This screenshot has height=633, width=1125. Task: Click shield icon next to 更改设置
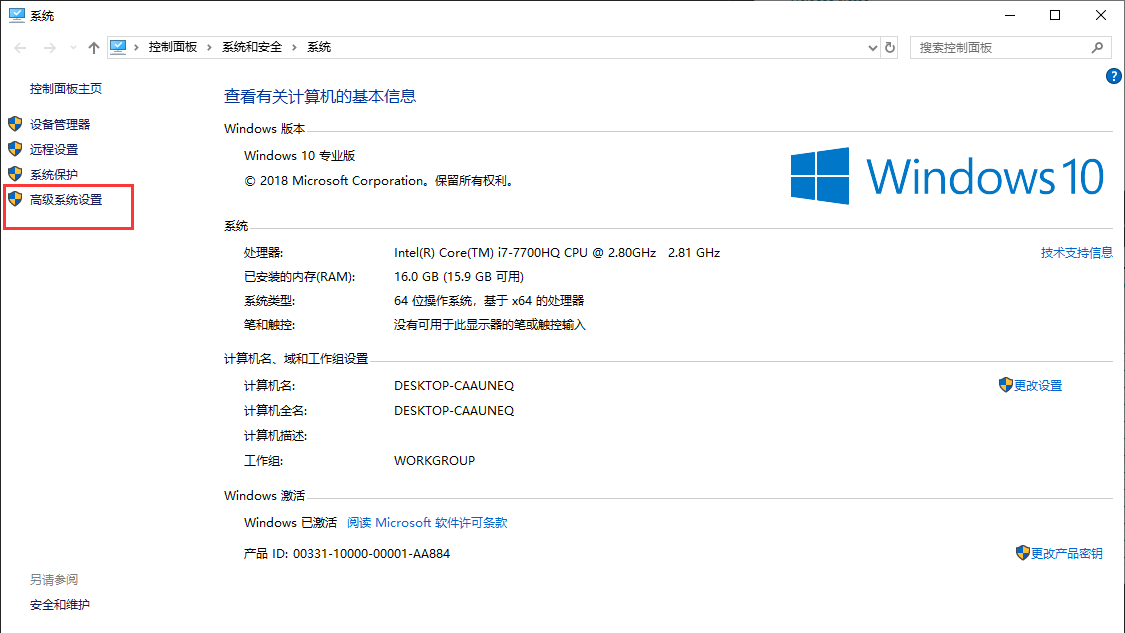pos(1006,385)
